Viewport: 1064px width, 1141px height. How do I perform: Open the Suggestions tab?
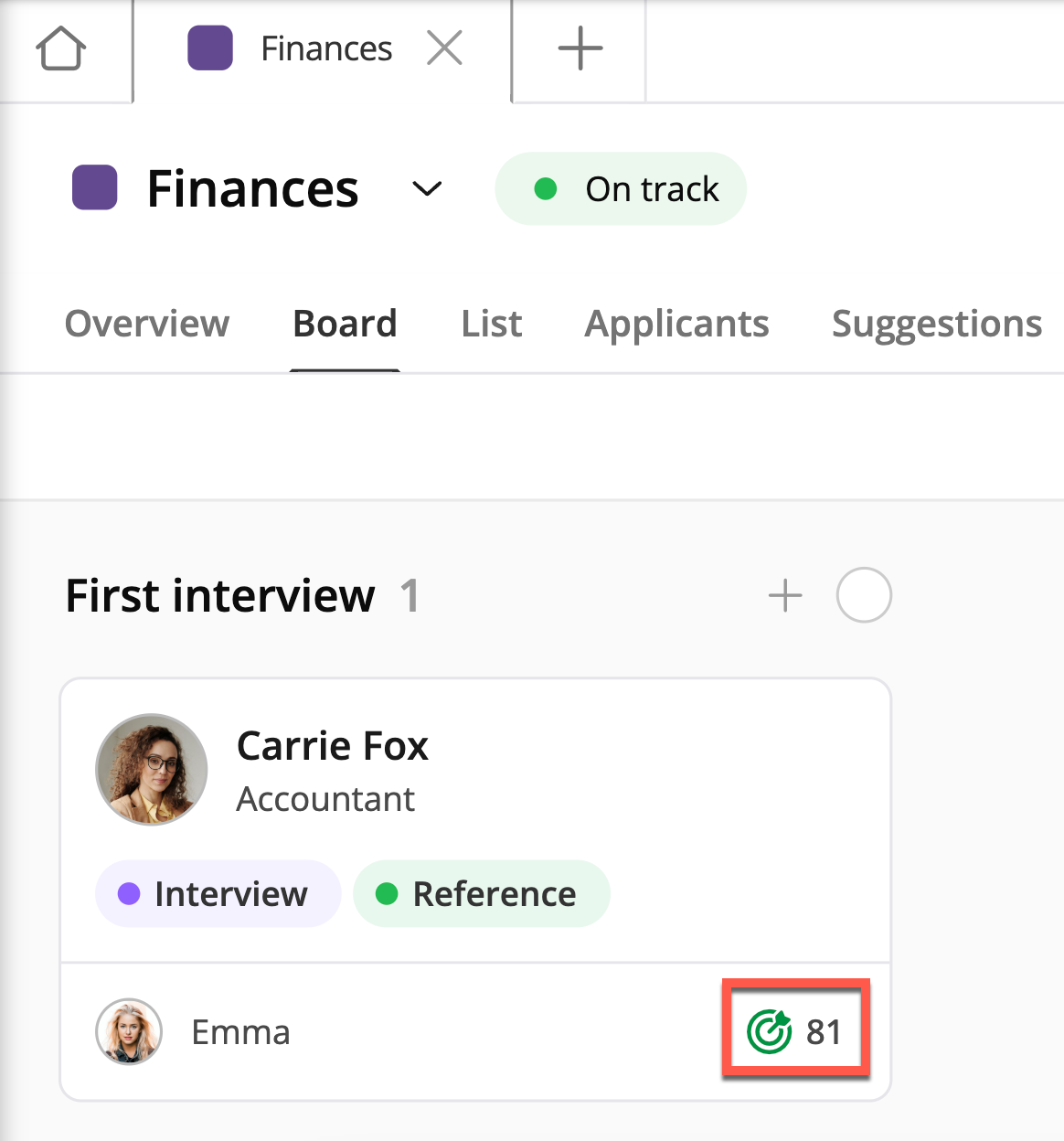[x=936, y=324]
